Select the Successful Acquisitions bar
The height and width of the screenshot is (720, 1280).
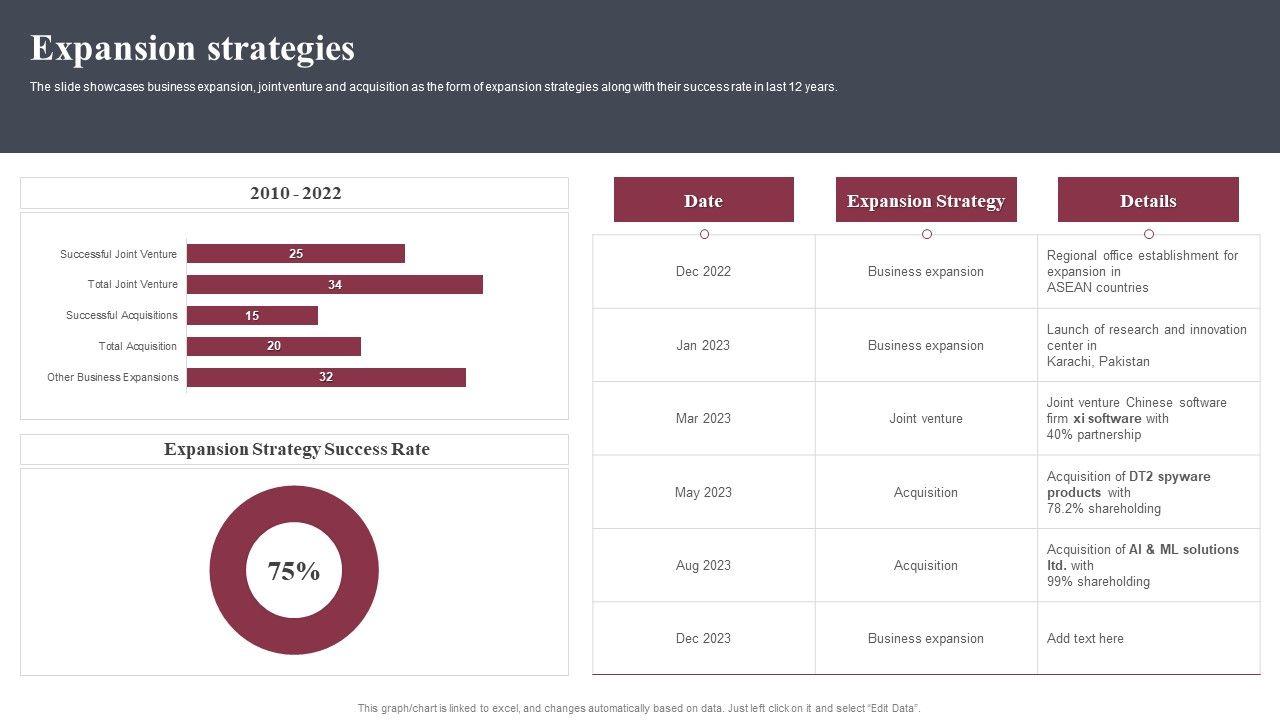pyautogui.click(x=252, y=316)
